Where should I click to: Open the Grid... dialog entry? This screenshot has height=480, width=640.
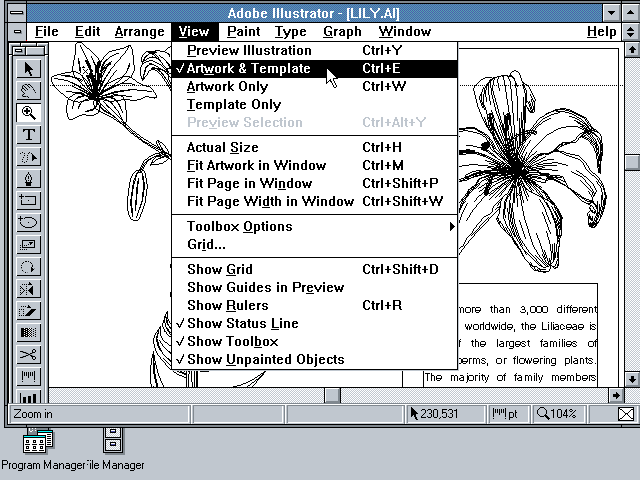(206, 244)
